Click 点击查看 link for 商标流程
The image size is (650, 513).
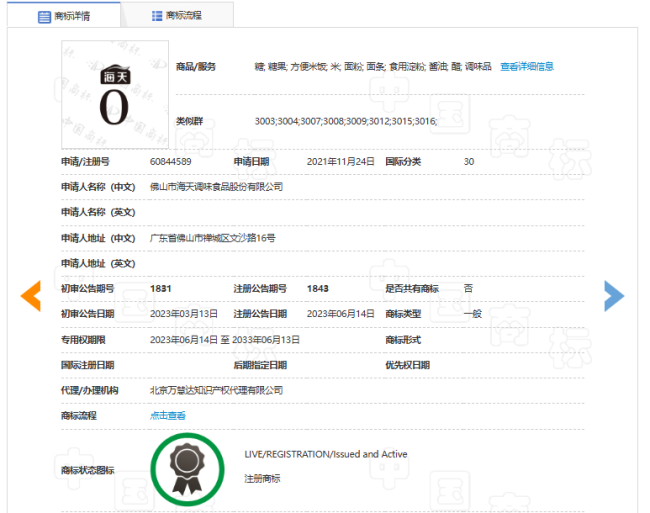(167, 415)
